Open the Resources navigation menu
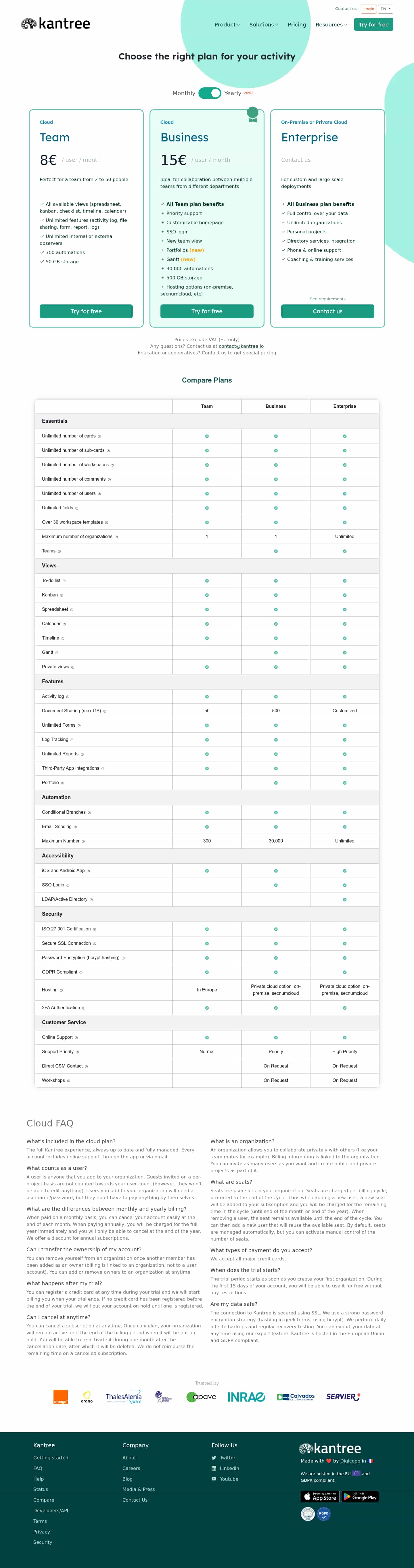This screenshot has width=414, height=1568. [331, 25]
